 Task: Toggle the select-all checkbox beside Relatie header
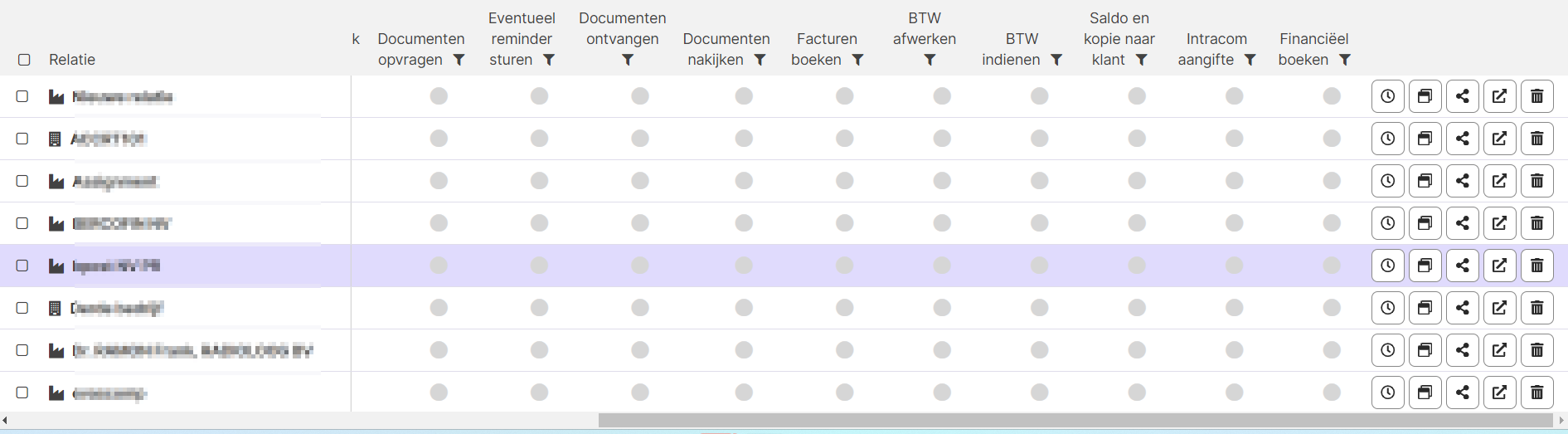point(24,60)
